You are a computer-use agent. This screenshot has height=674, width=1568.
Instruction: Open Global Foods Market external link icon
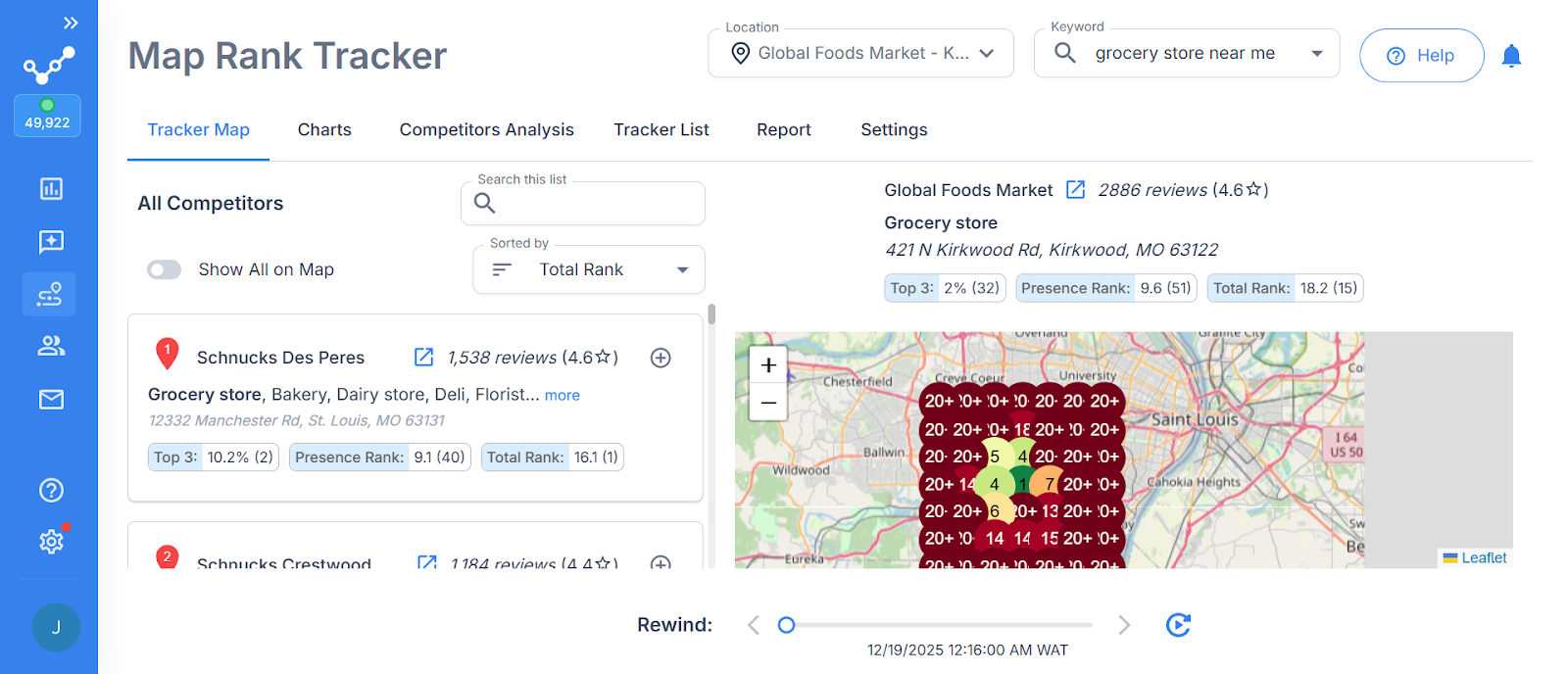click(x=1075, y=189)
